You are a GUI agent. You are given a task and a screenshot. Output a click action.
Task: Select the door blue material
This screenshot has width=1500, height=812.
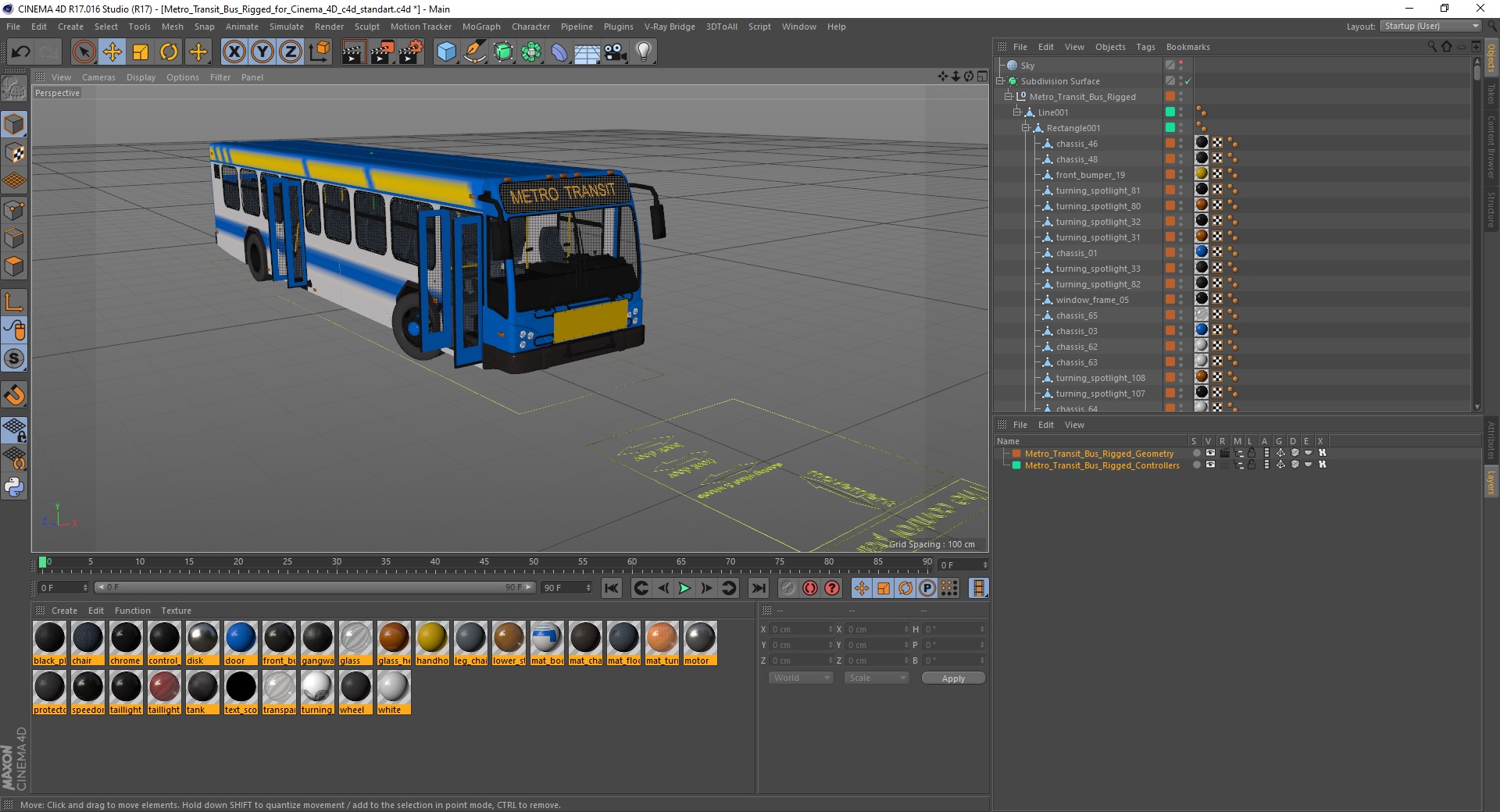(x=241, y=643)
